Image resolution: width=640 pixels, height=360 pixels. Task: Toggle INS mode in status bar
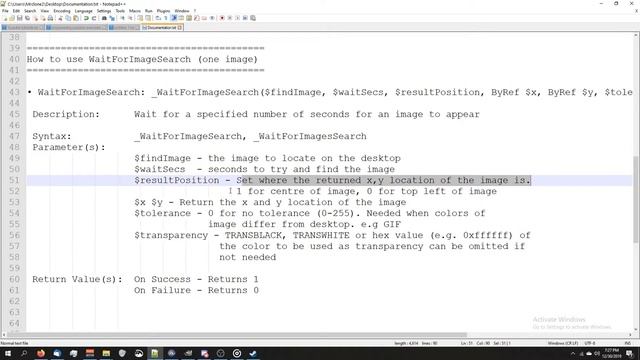click(628, 344)
